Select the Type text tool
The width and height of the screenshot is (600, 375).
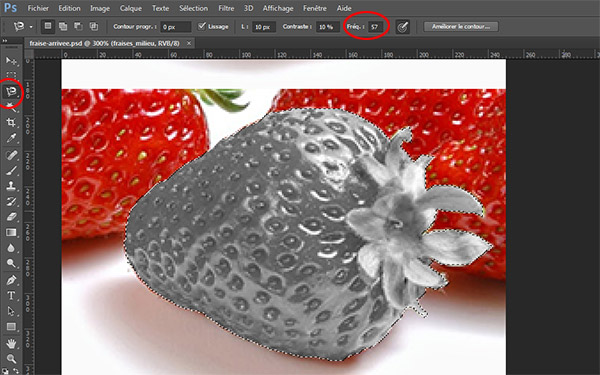click(11, 295)
